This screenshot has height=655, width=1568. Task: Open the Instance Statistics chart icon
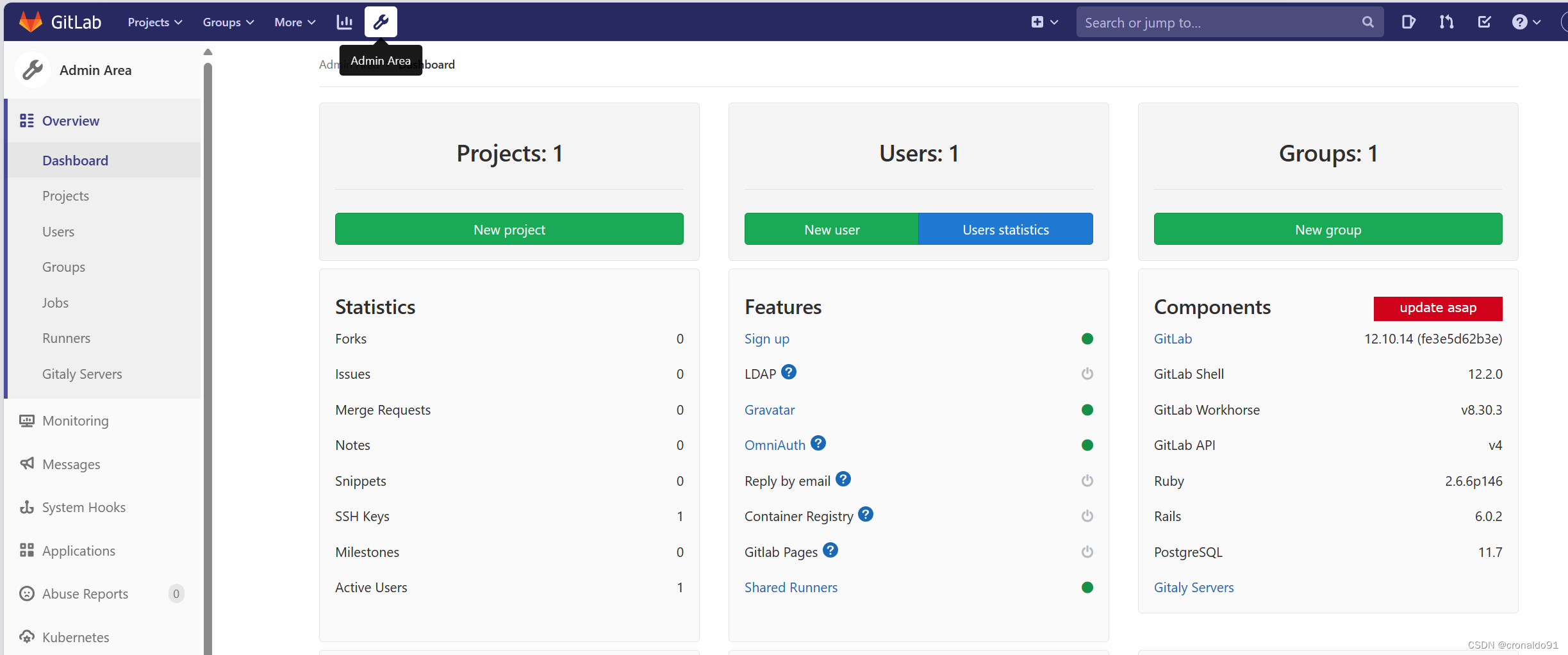pyautogui.click(x=345, y=22)
